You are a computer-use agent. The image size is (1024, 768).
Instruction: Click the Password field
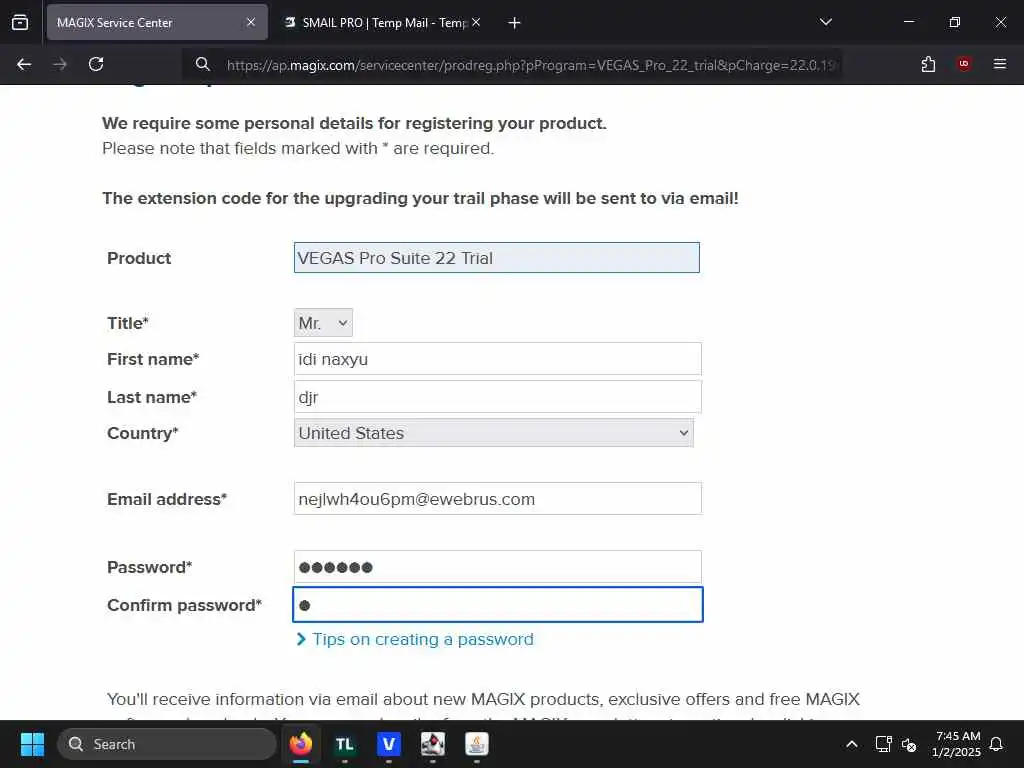click(x=498, y=567)
